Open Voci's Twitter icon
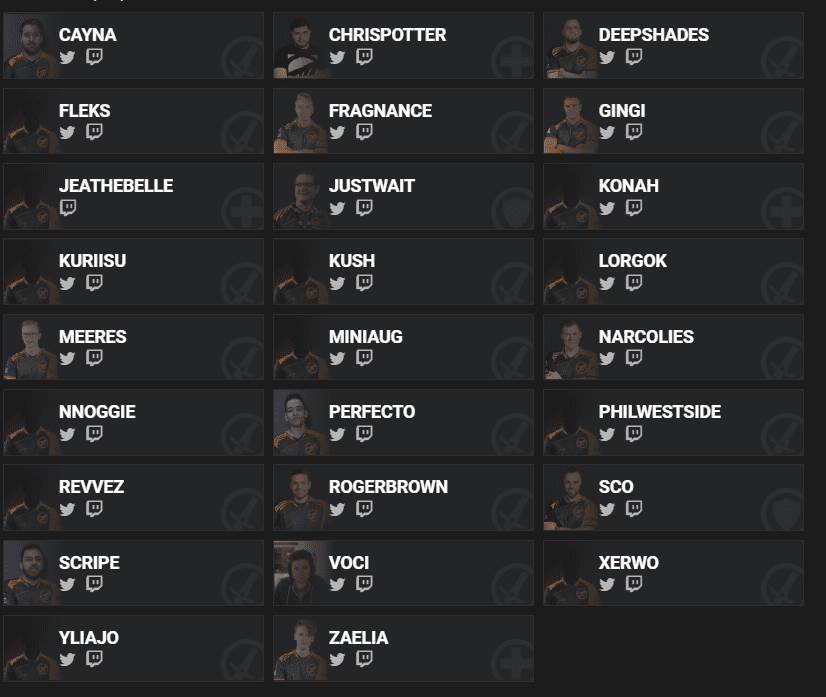Viewport: 826px width, 697px height. (x=337, y=584)
